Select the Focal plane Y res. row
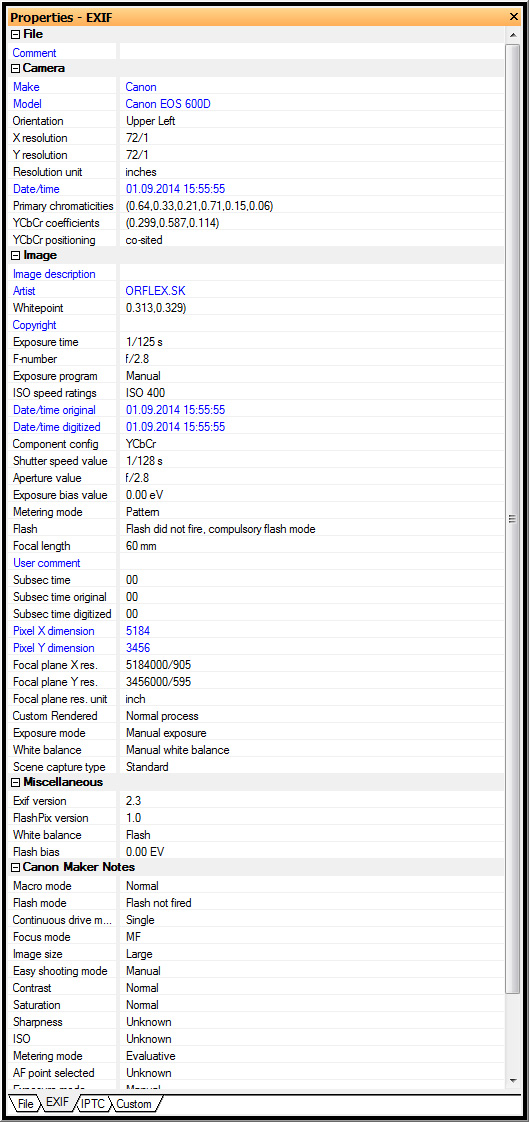 (x=256, y=682)
